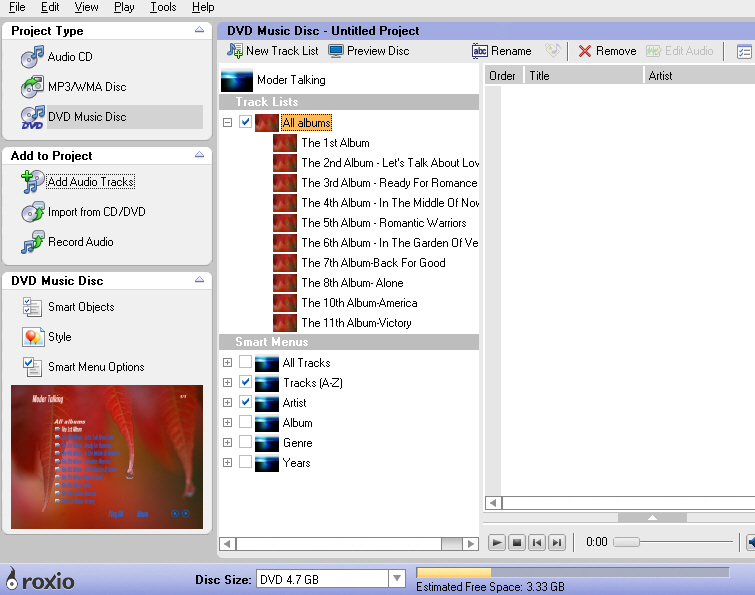Screen dimensions: 755x595
Task: Expand the Artist tree node
Action: (228, 402)
